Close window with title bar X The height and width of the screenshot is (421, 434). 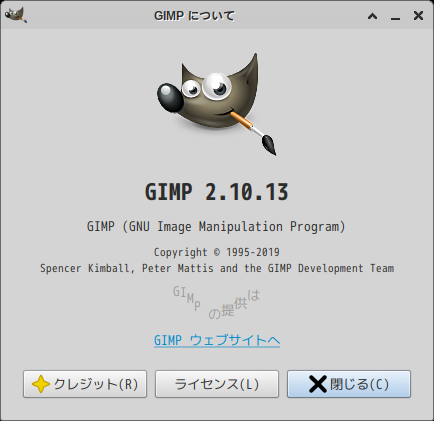(x=418, y=15)
